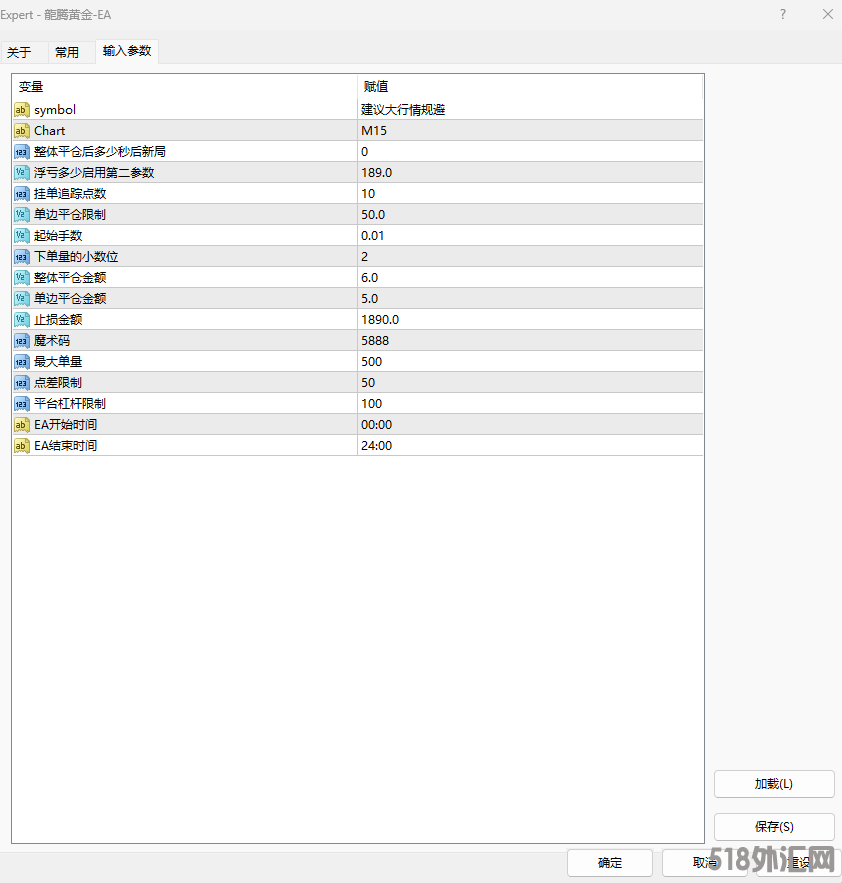Switch to the 关于 tab
This screenshot has width=842, height=883.
[x=19, y=52]
